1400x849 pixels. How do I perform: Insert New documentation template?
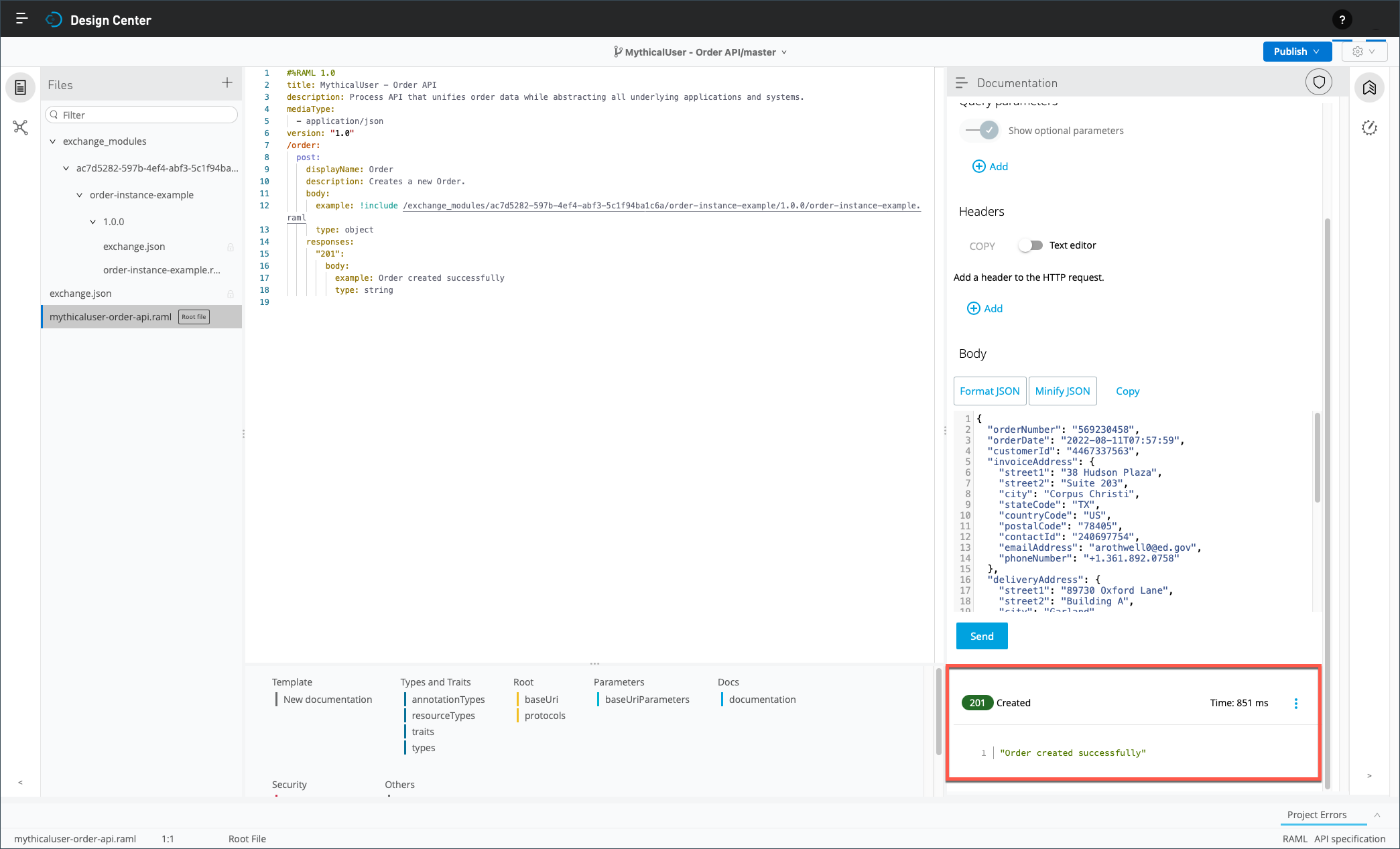pos(328,700)
